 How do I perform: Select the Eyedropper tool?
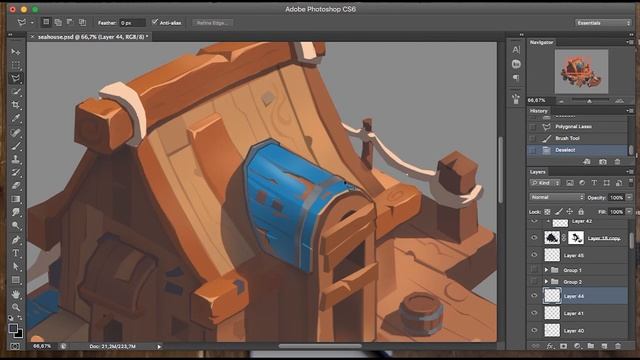click(16, 119)
